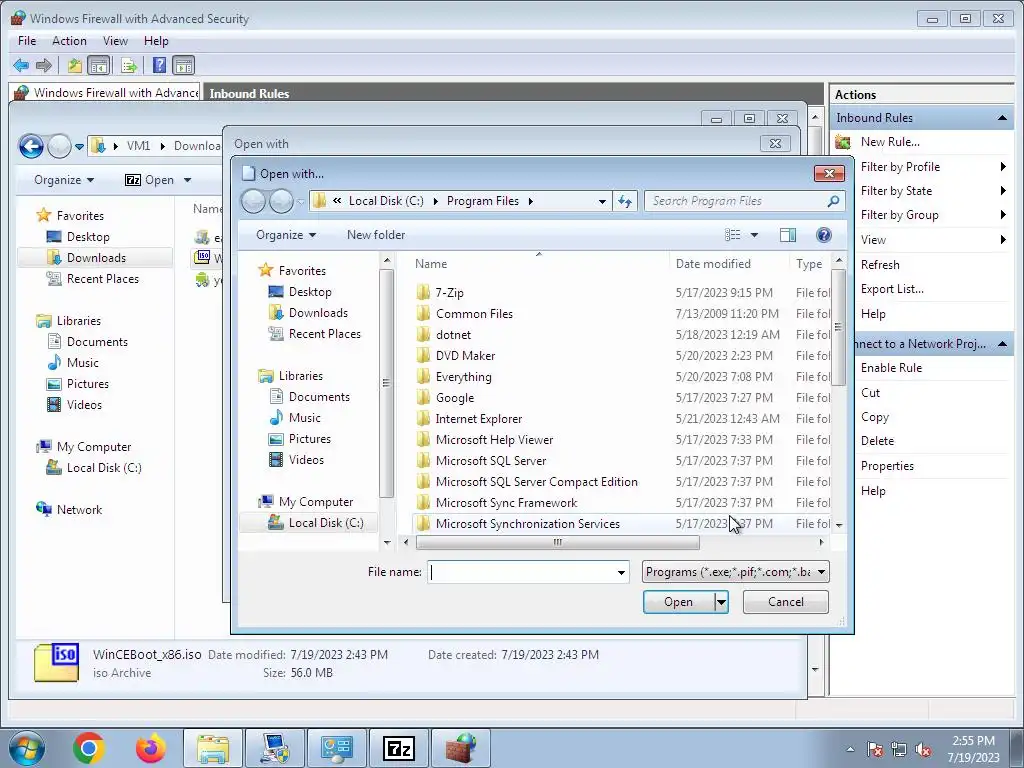Click Enable Rule in Actions pane
The width and height of the screenshot is (1024, 768).
coord(891,368)
